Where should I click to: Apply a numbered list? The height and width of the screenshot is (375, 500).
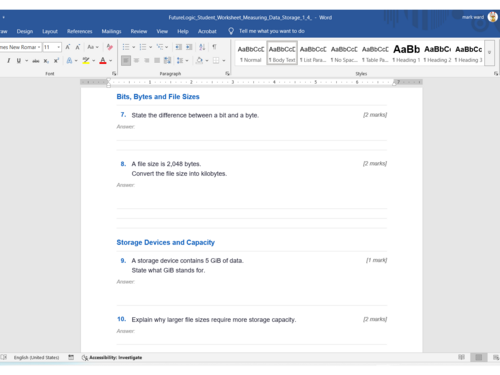click(143, 47)
